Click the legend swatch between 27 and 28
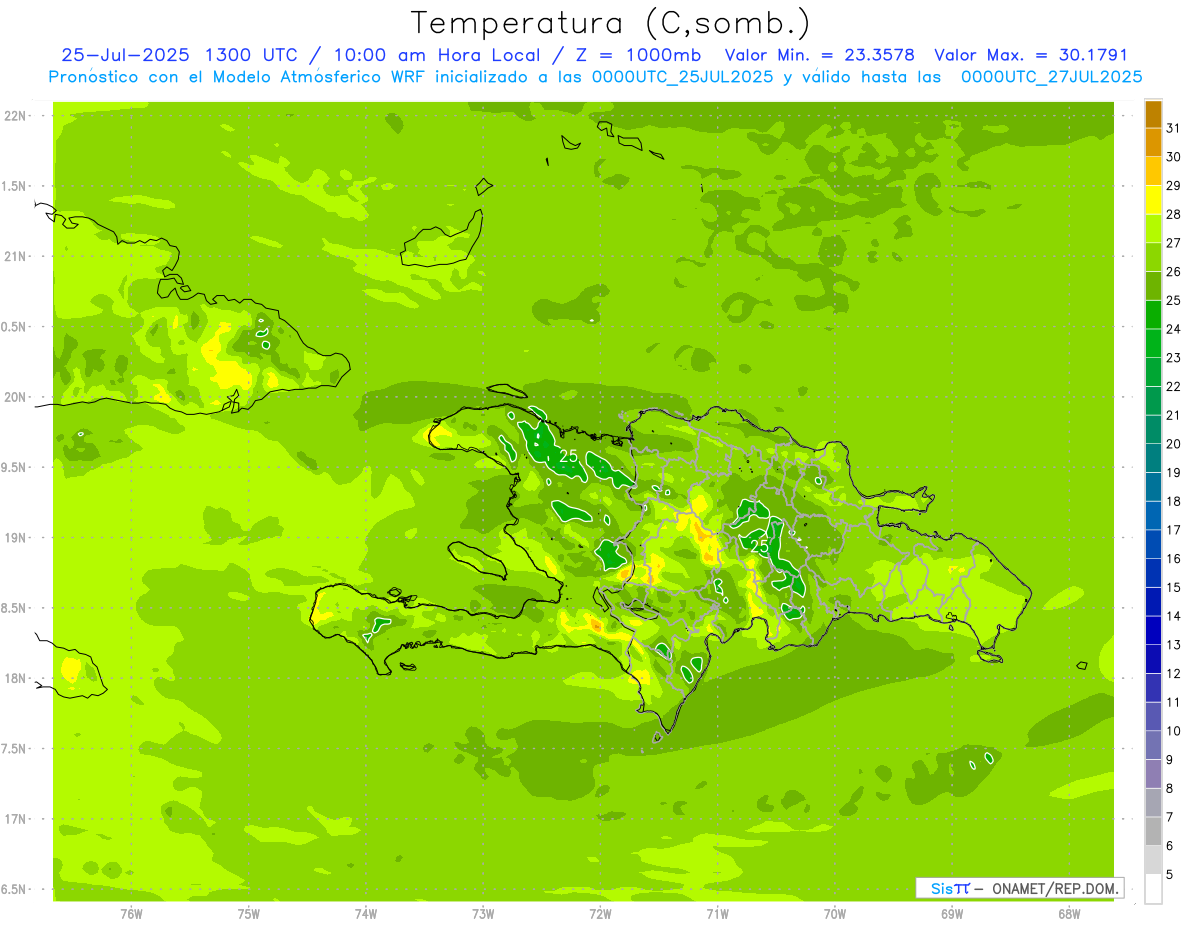Screen dimensions: 1200x927 coord(1153,229)
